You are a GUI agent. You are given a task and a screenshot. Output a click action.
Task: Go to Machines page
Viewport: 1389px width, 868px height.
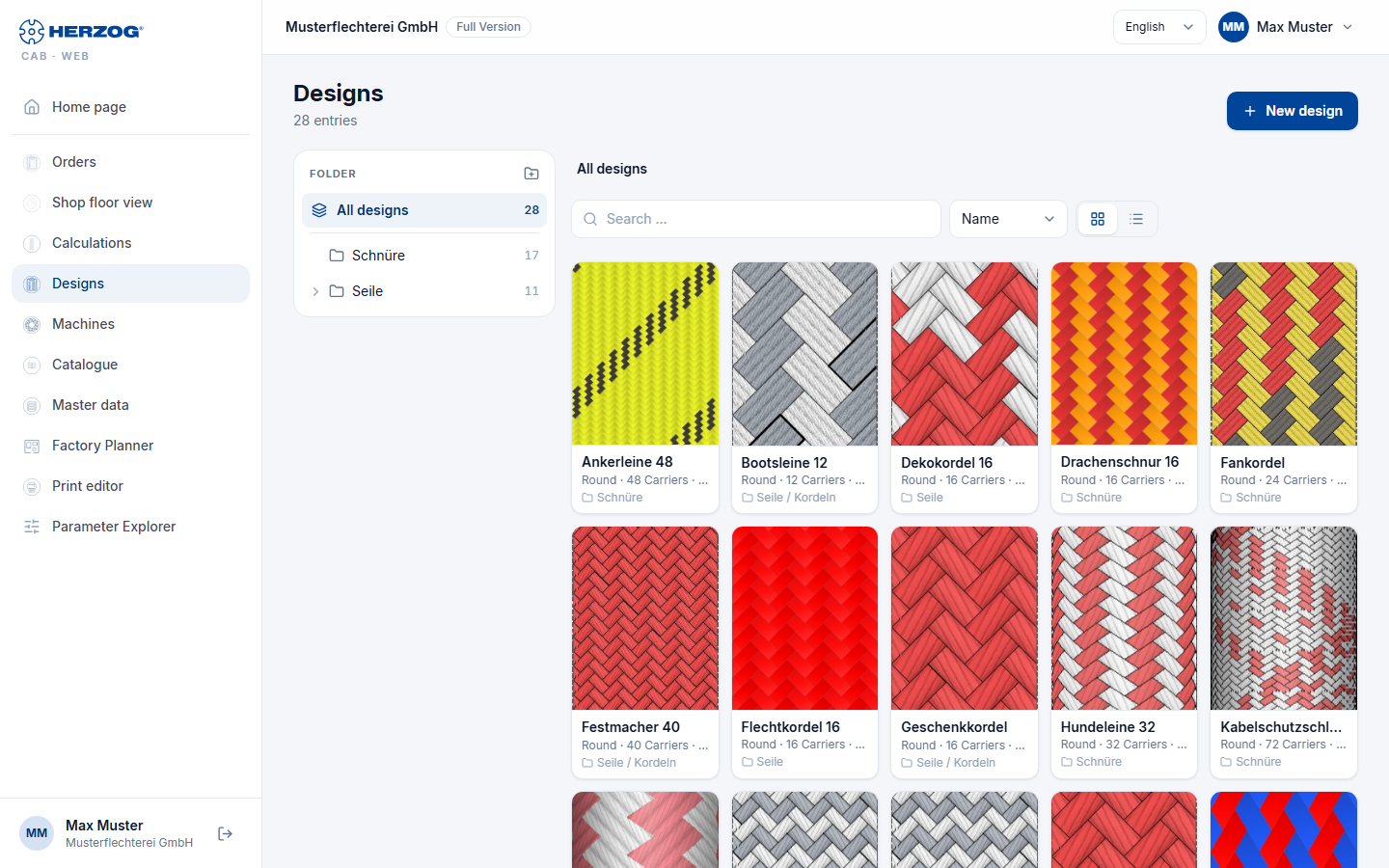(x=130, y=324)
